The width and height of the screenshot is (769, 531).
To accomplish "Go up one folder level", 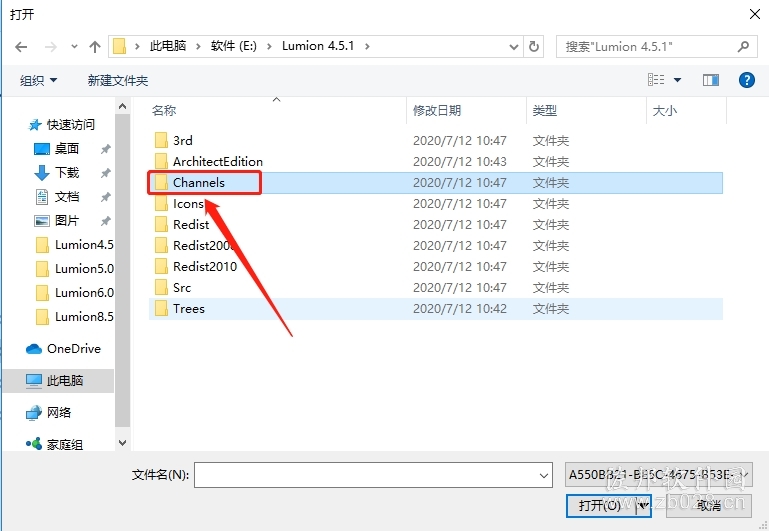I will (x=95, y=47).
